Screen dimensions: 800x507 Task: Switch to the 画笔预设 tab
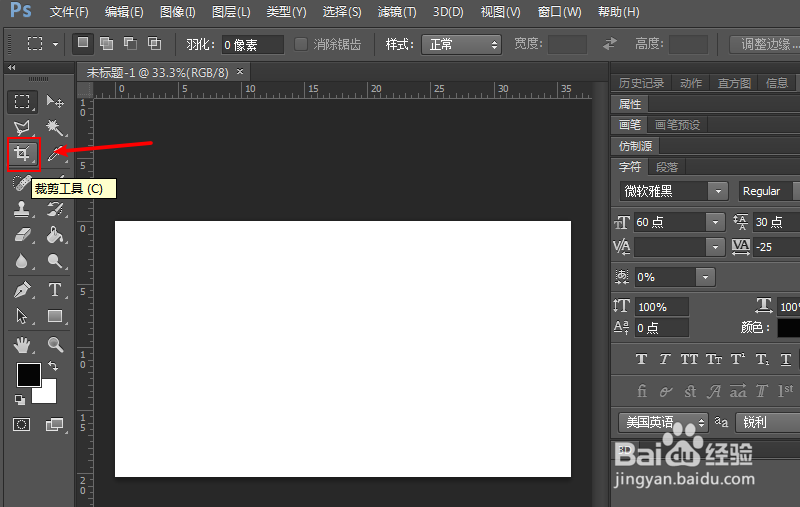tap(677, 125)
